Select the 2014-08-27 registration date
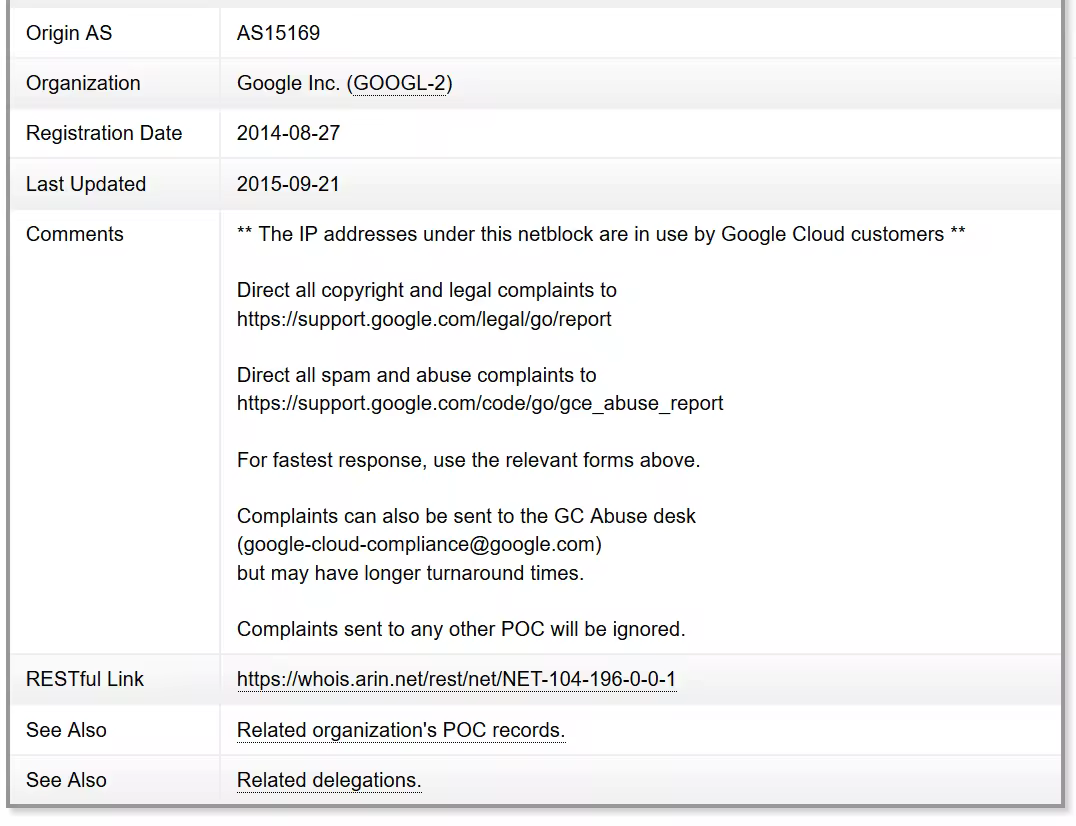Image resolution: width=1076 pixels, height=826 pixels. 288,133
